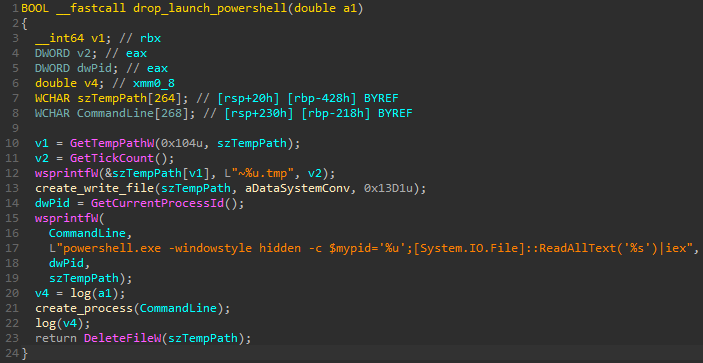Image resolution: width=703 pixels, height=363 pixels.
Task: Click the 'v4 = log(a1)' assignment's log call
Action: pyautogui.click(x=80, y=293)
